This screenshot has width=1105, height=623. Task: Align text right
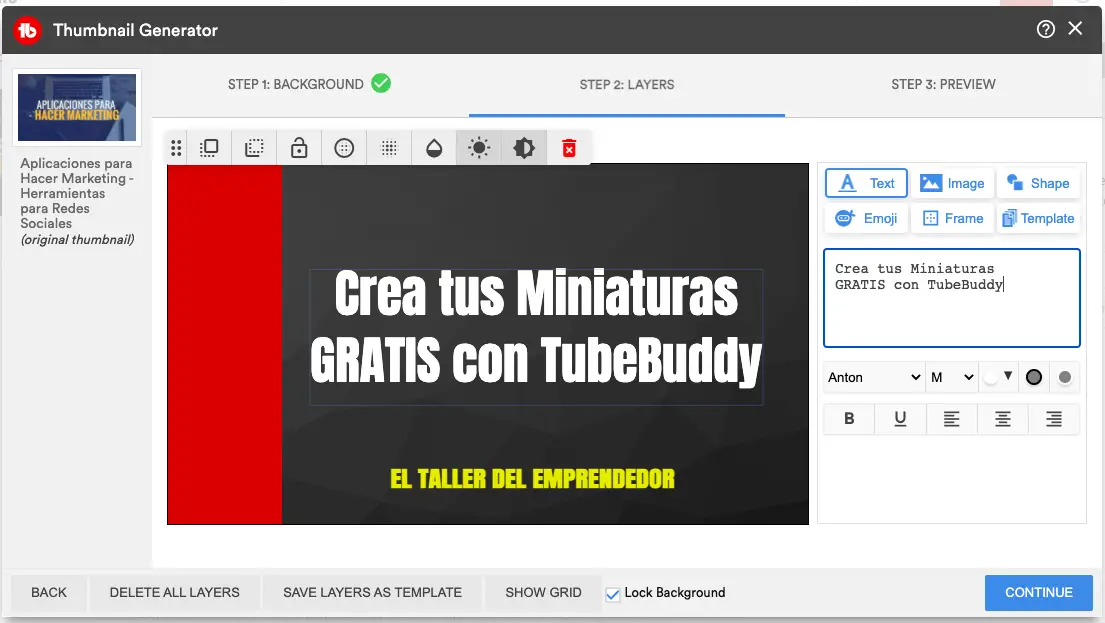(1054, 419)
